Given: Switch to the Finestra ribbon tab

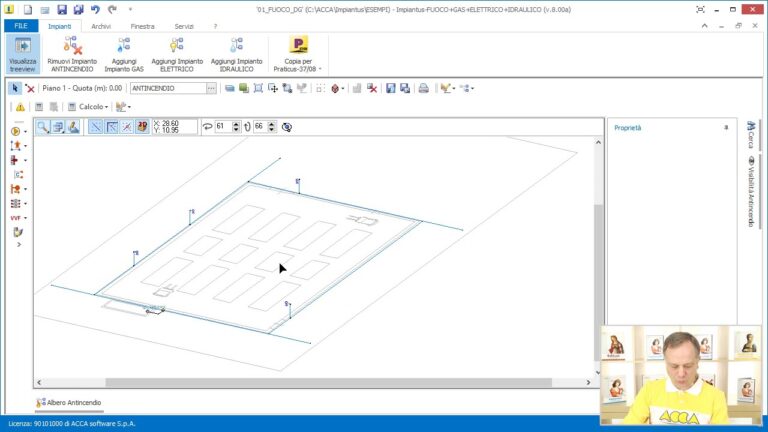Looking at the screenshot, I should [x=143, y=26].
